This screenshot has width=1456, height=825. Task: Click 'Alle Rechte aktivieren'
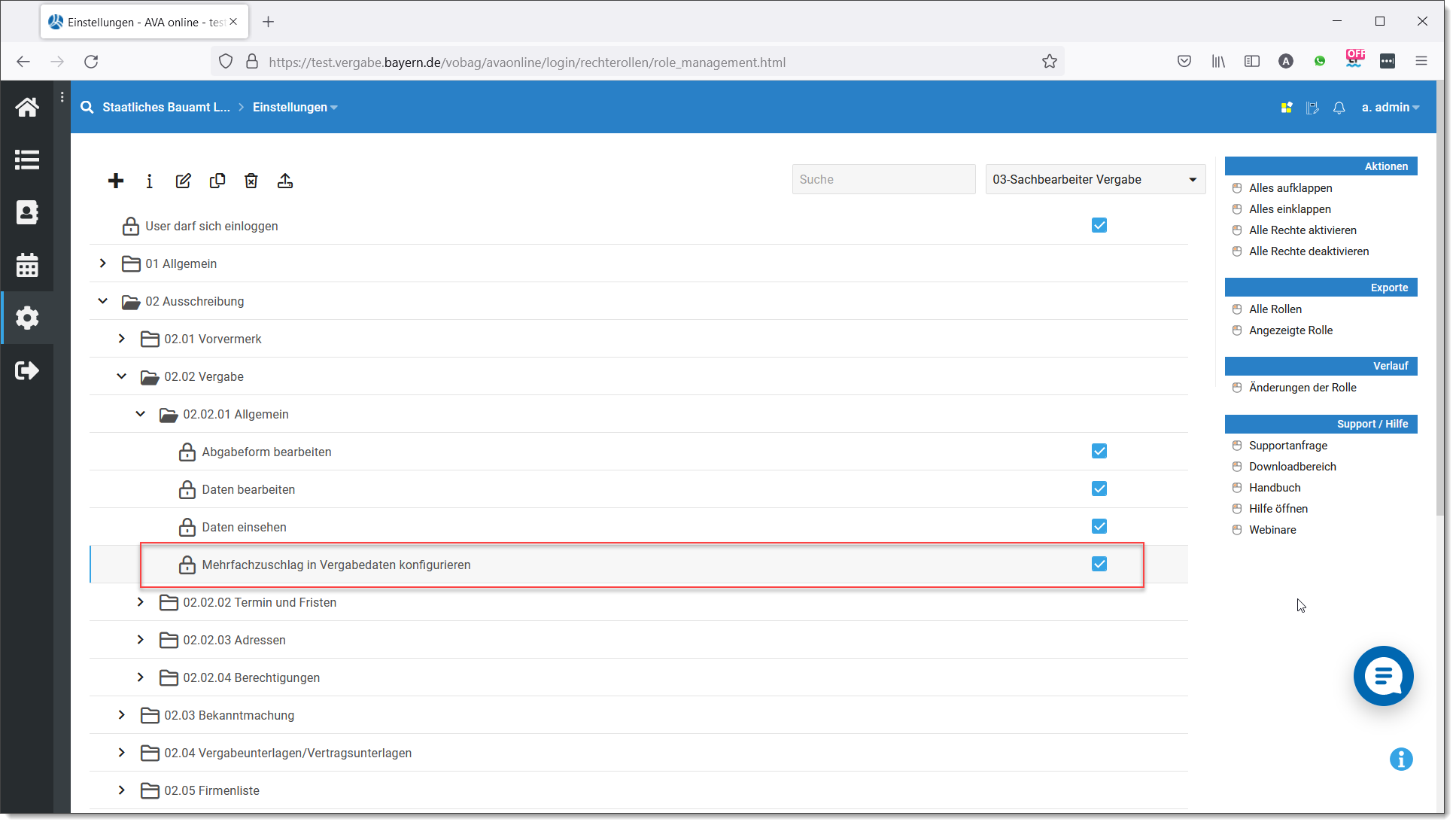coord(1302,230)
